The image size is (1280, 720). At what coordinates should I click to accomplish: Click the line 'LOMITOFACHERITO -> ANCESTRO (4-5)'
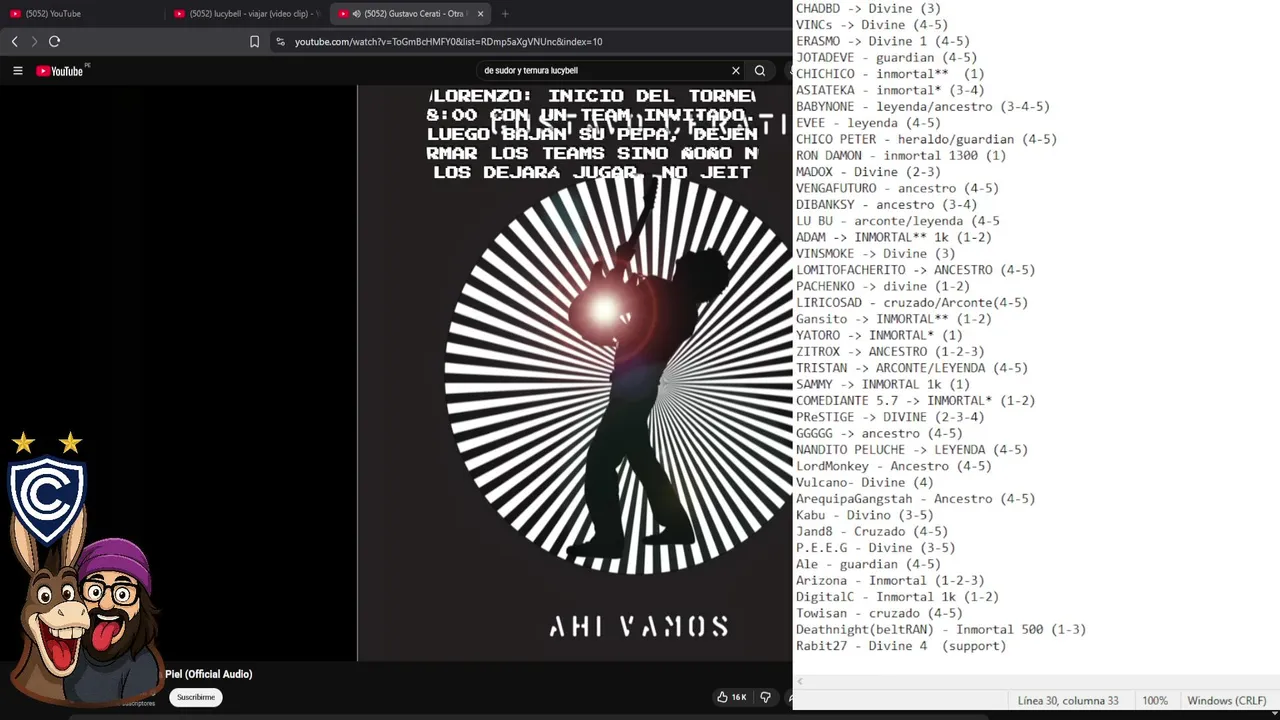click(x=915, y=270)
